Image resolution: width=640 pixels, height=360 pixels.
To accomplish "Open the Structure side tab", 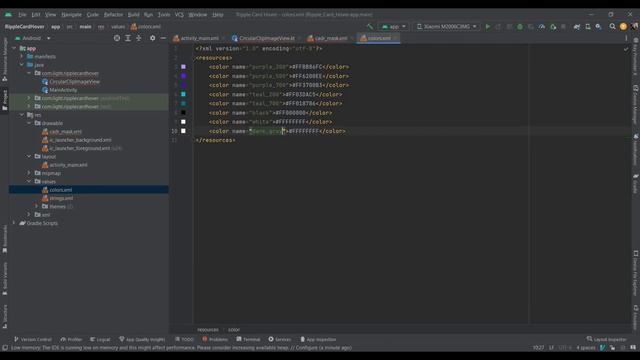I will (x=4, y=316).
